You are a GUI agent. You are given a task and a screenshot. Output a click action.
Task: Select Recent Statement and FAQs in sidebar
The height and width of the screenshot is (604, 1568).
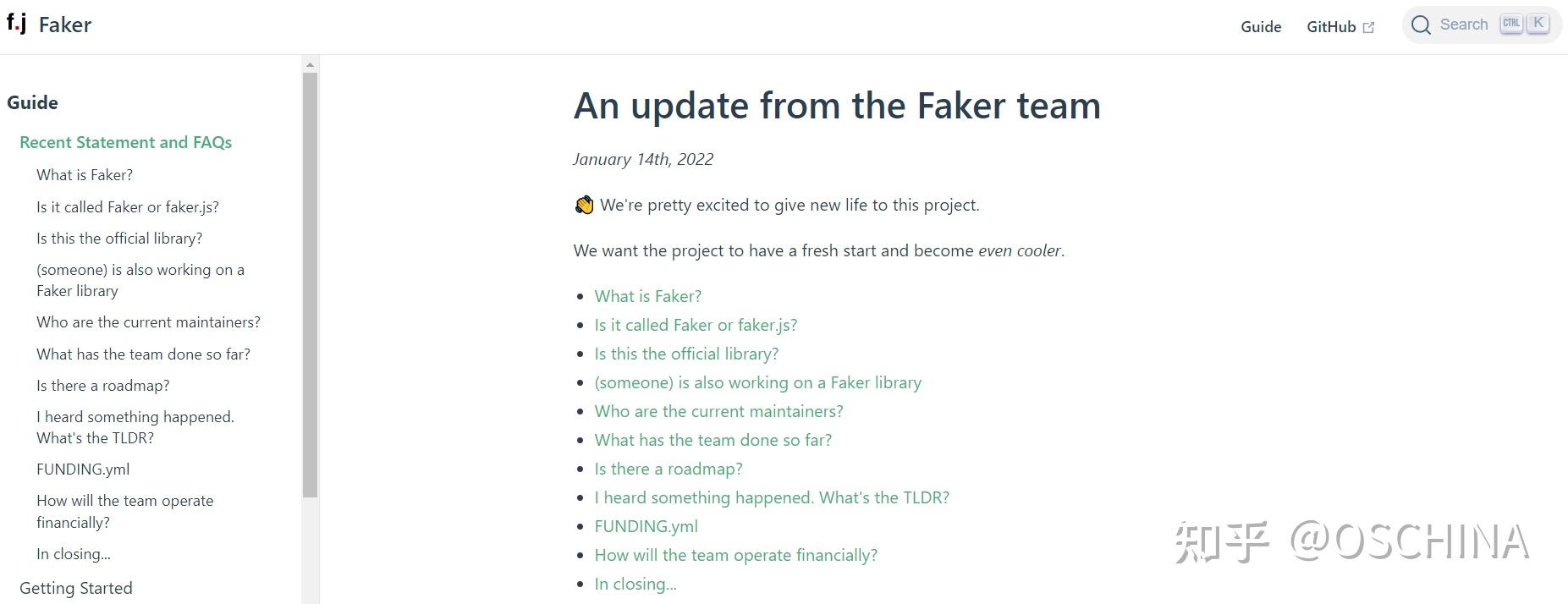pyautogui.click(x=125, y=142)
